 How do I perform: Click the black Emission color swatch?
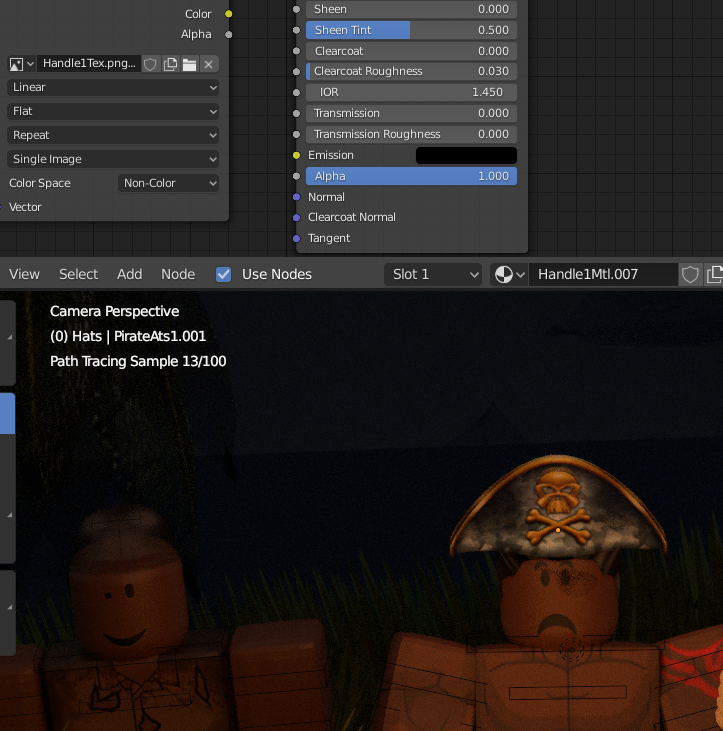pyautogui.click(x=466, y=155)
